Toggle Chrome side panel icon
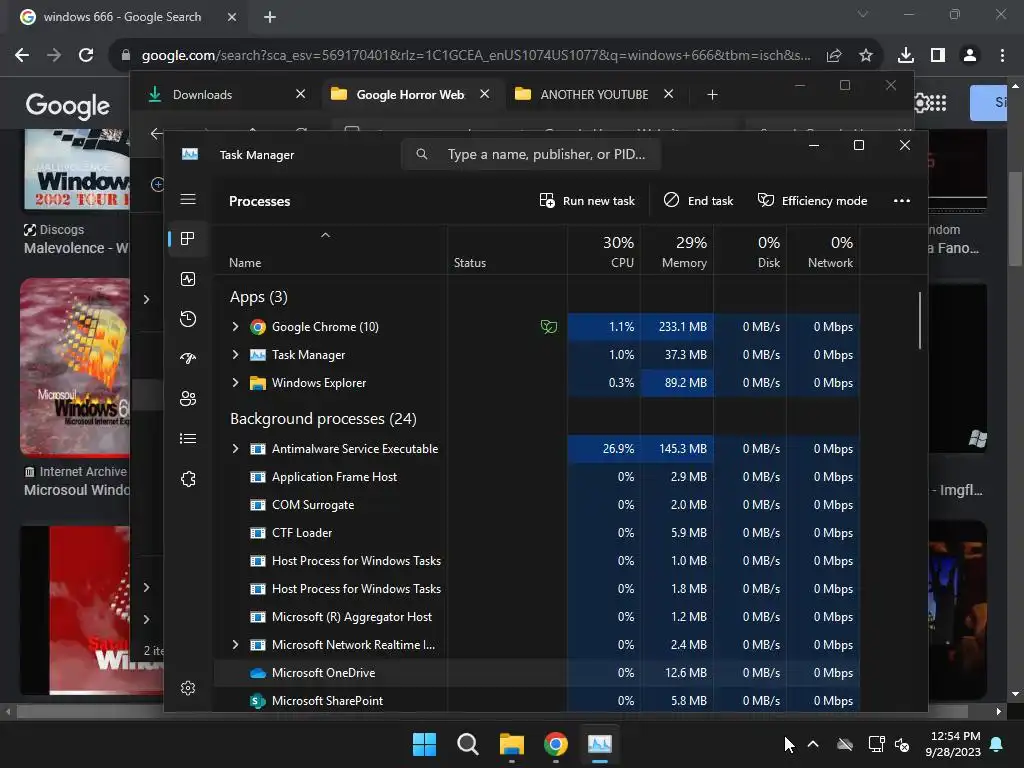 [x=938, y=55]
